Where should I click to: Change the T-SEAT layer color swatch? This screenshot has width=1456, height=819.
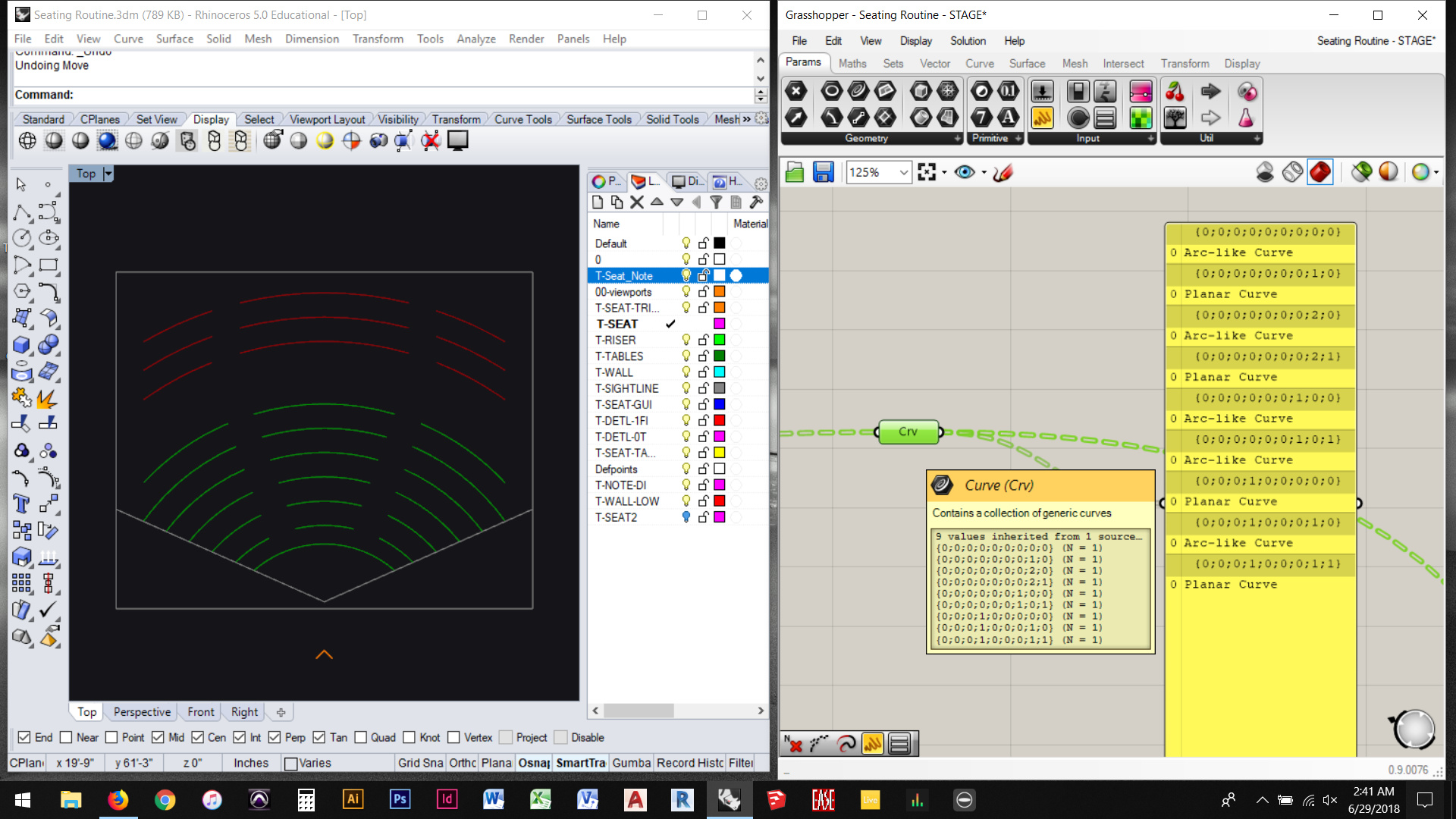coord(719,324)
